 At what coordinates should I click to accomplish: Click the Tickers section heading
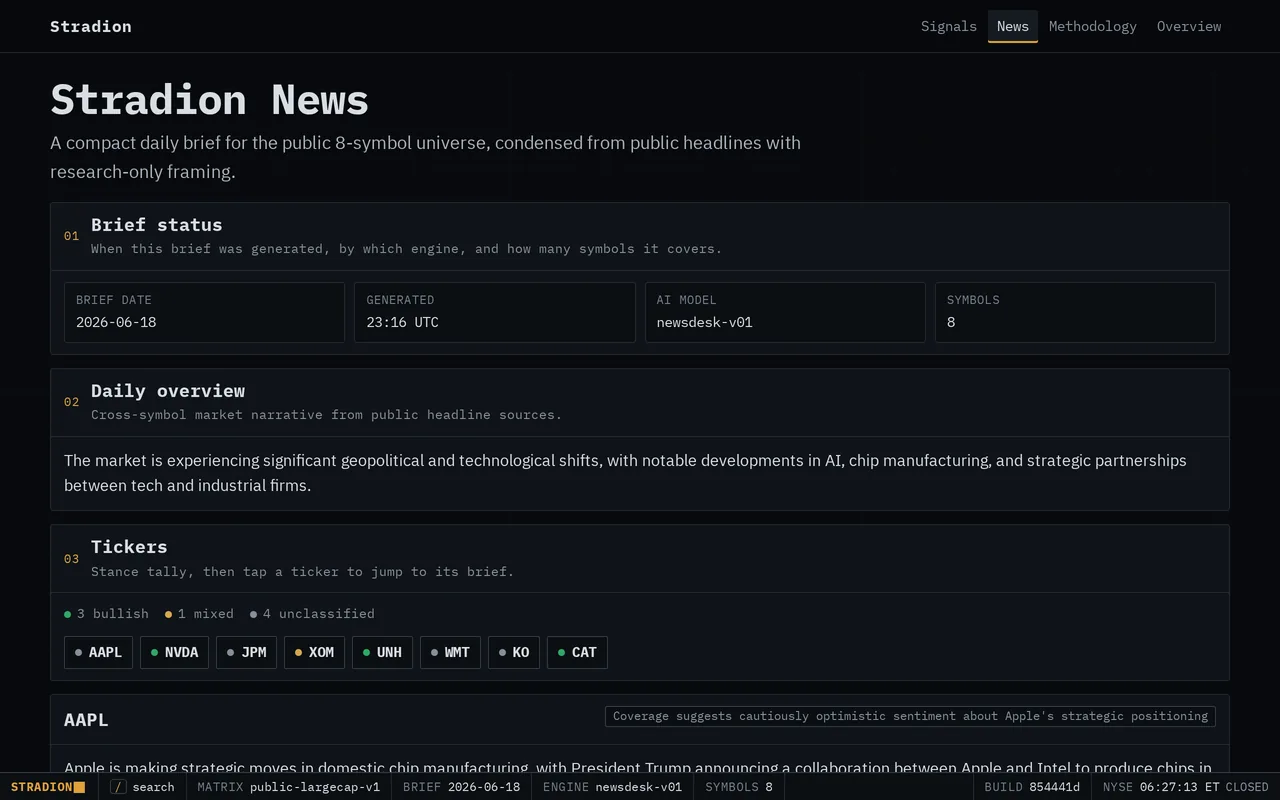coord(129,547)
